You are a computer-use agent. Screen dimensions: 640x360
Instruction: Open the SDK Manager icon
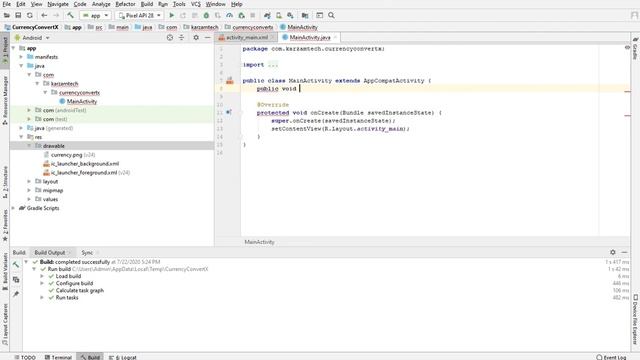290,16
